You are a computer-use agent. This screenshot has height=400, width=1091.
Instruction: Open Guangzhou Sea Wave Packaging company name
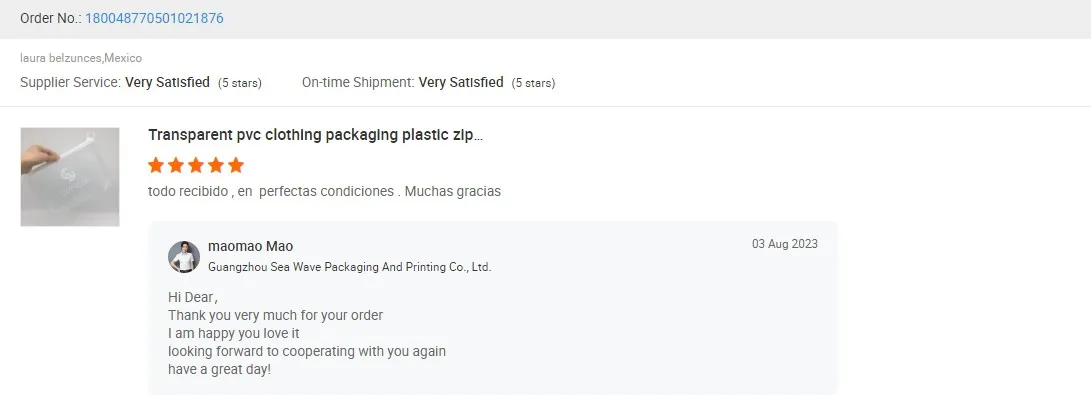(x=349, y=267)
